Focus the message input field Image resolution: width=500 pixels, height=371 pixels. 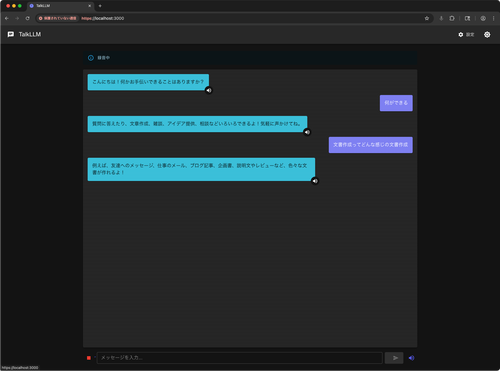click(239, 358)
